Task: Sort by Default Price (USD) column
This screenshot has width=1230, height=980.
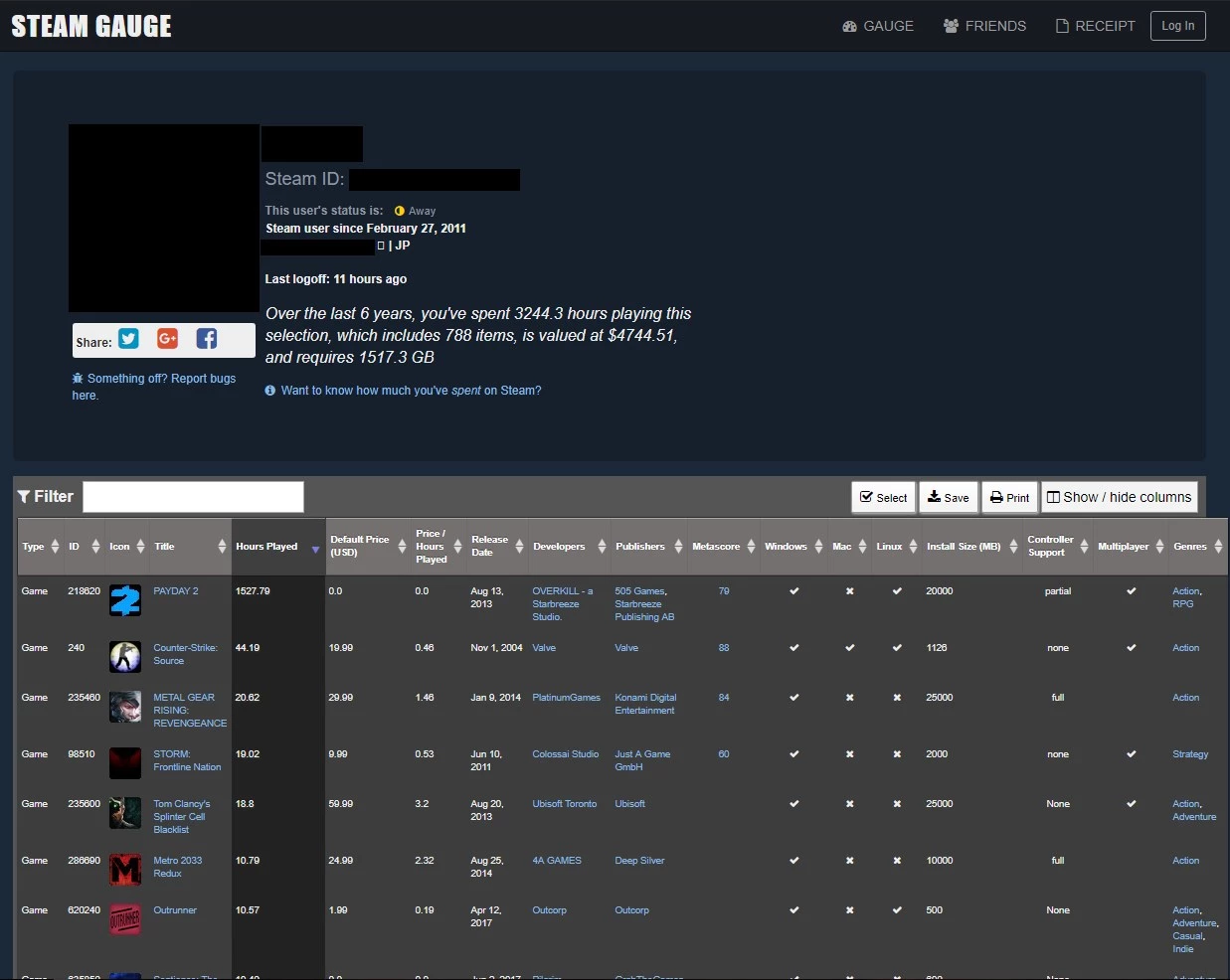Action: pyautogui.click(x=368, y=547)
